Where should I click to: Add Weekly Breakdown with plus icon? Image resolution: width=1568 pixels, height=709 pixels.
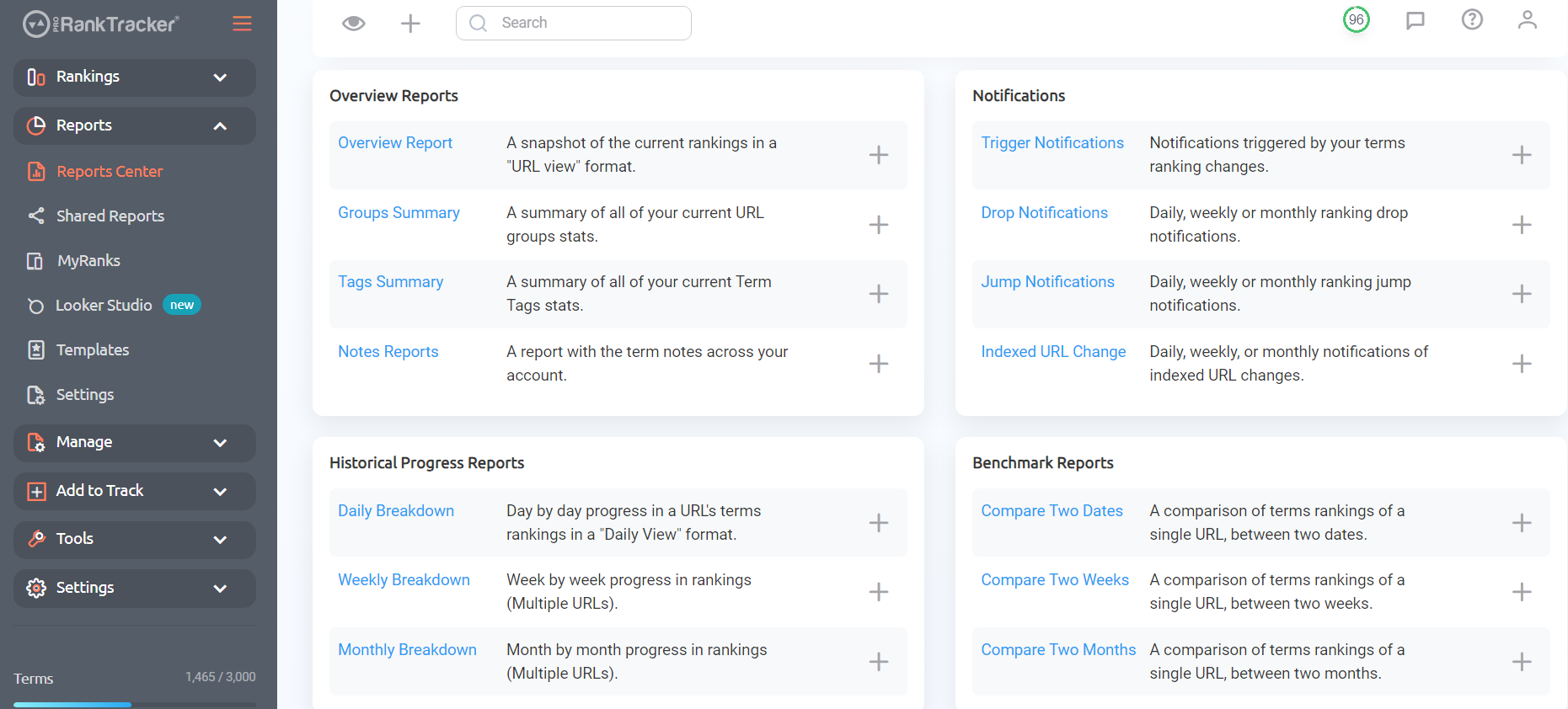[879, 592]
